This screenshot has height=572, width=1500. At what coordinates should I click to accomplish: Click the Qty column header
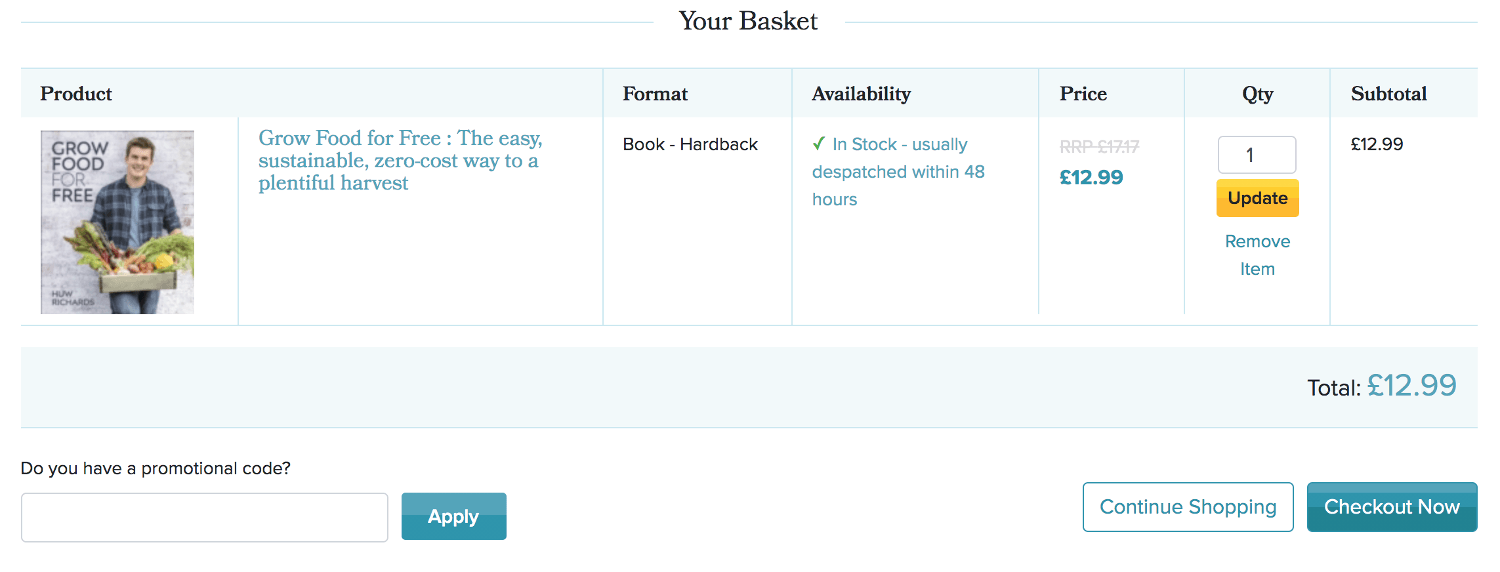tap(1257, 94)
